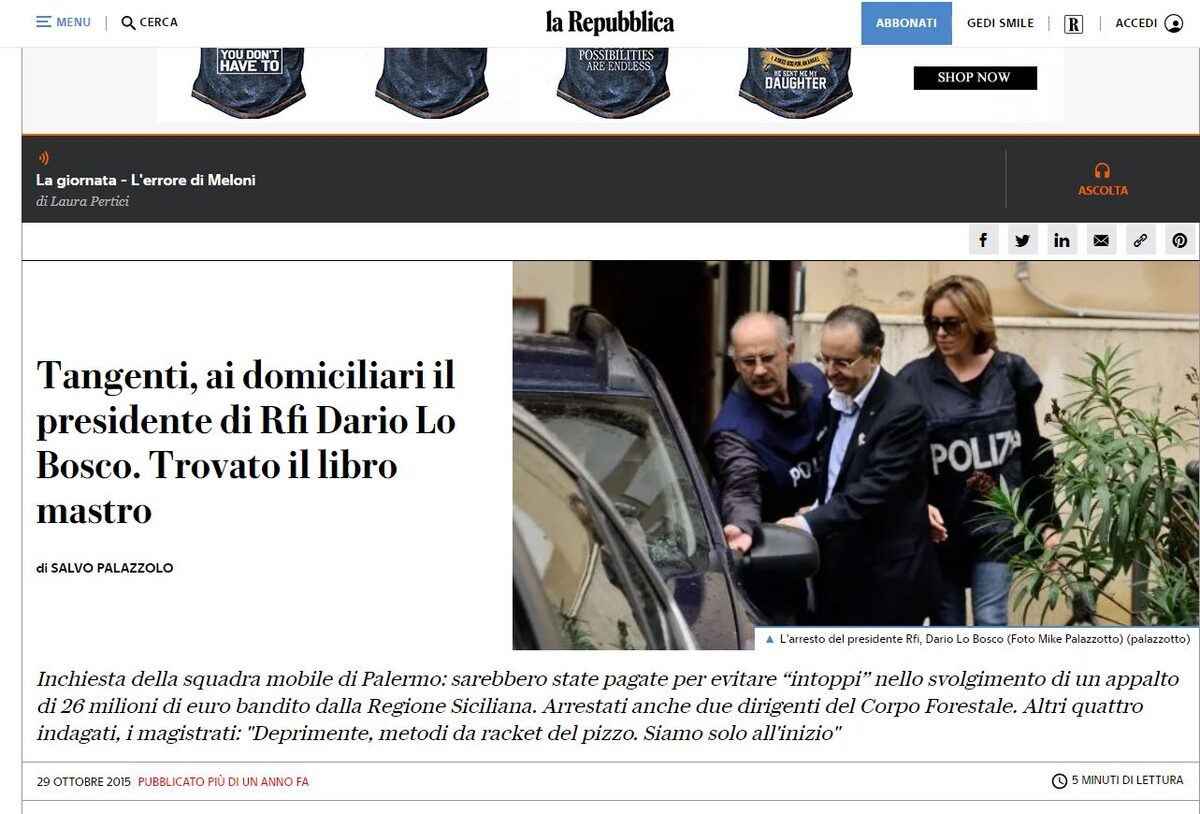Open the hamburger MENU icon
Image resolution: width=1200 pixels, height=814 pixels.
tap(44, 22)
